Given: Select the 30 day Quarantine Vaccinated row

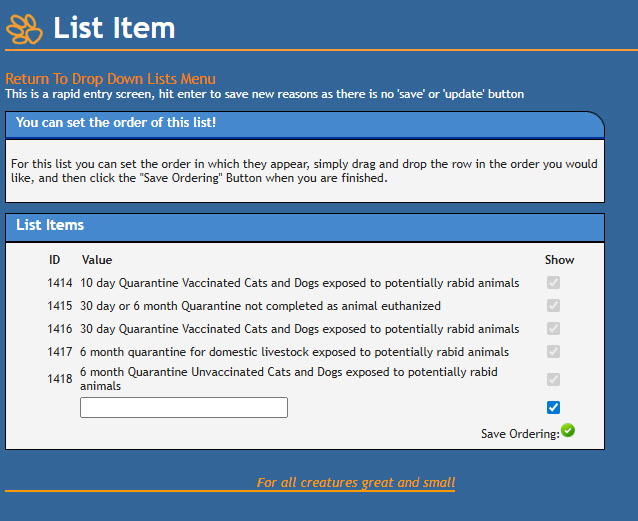Looking at the screenshot, I should (x=299, y=329).
